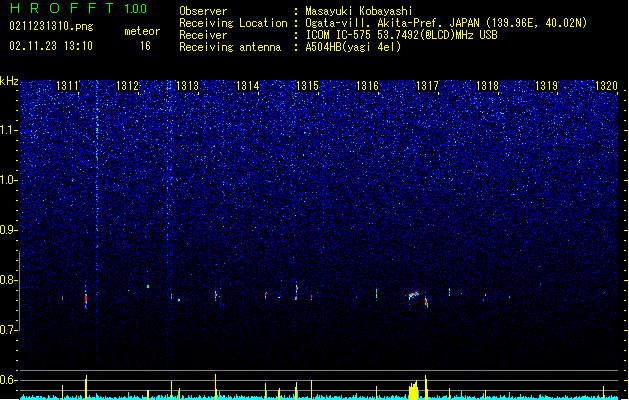Image resolution: width=629 pixels, height=400 pixels.
Task: Click the 0.6 frequency axis label
Action: pos(8,380)
